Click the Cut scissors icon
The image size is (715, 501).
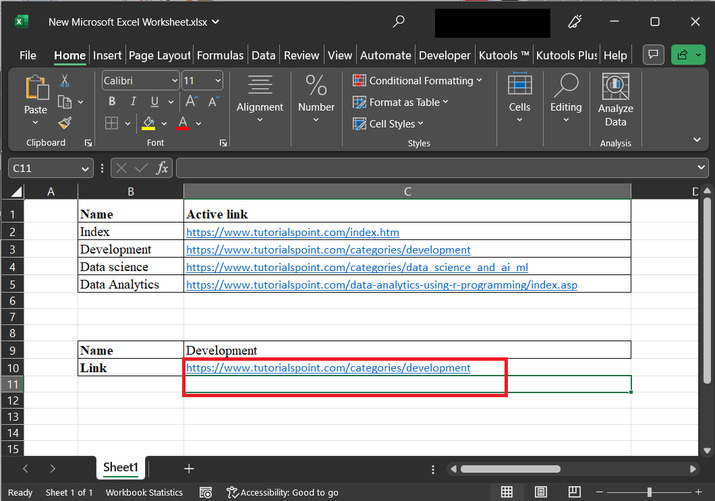[65, 81]
